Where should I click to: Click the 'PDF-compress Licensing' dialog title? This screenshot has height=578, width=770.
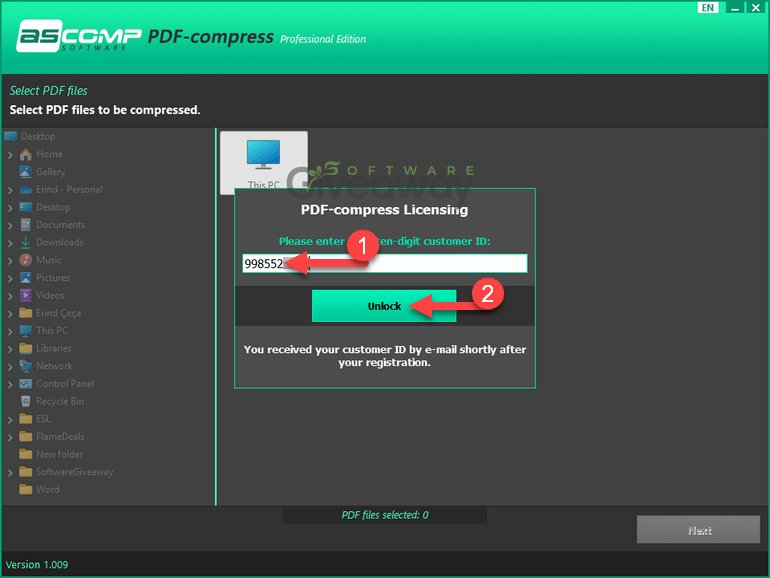pos(385,210)
